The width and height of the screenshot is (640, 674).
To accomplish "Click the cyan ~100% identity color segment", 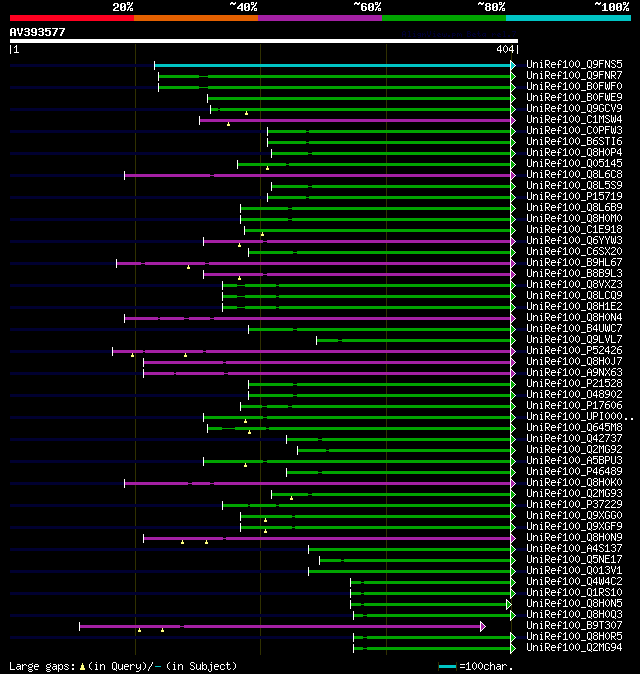I will point(568,18).
